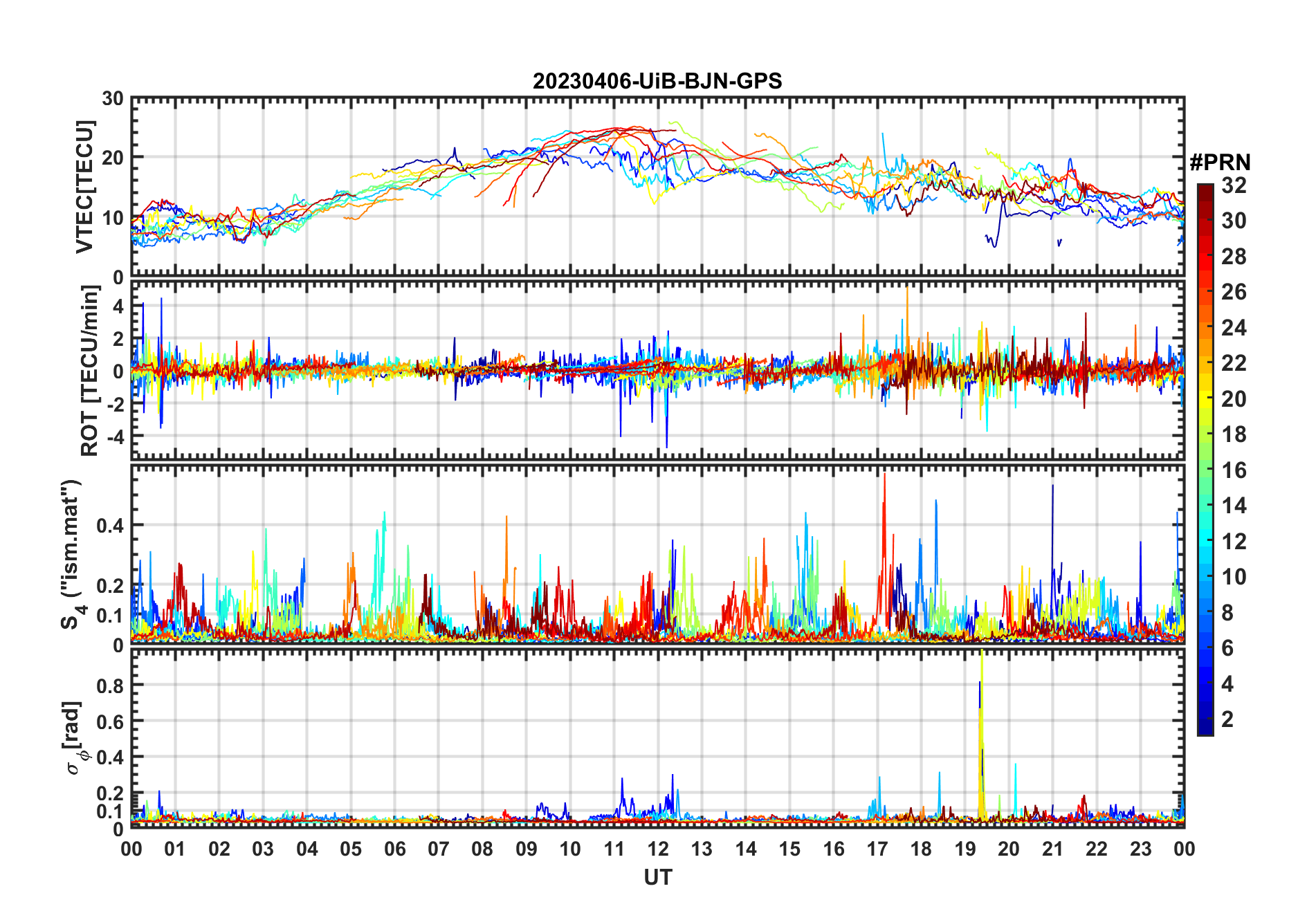This screenshot has height=920, width=1316.
Task: Click hour label "17" on the UT axis
Action: [877, 849]
